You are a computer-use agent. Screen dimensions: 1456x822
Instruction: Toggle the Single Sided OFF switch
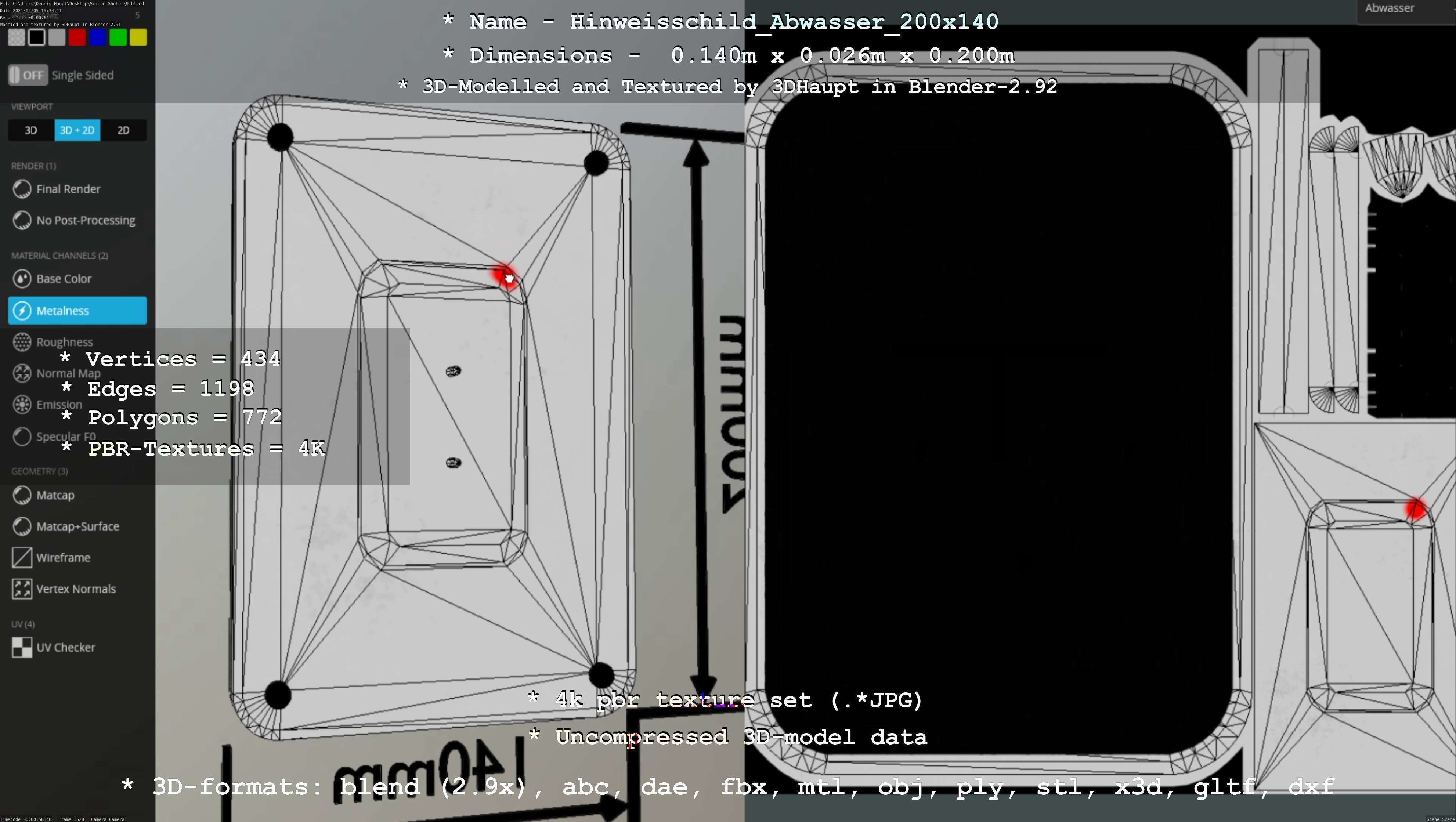28,75
